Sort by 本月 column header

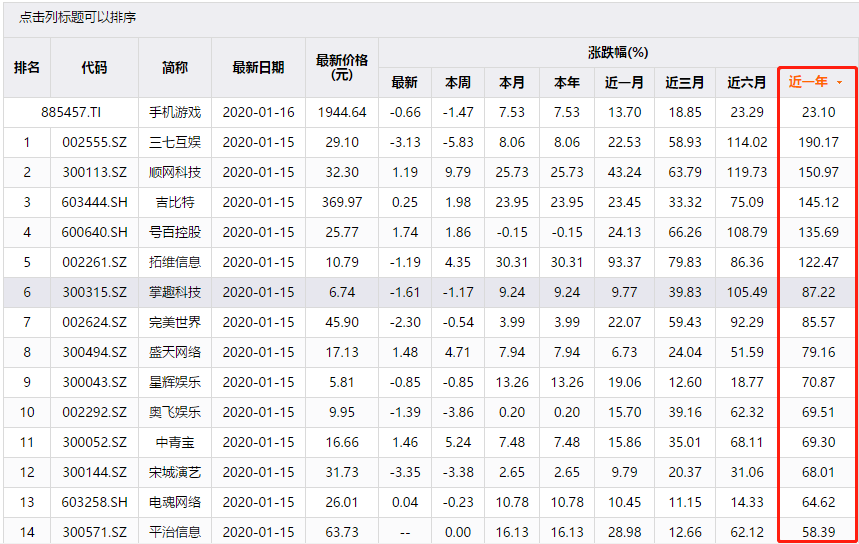pyautogui.click(x=512, y=83)
